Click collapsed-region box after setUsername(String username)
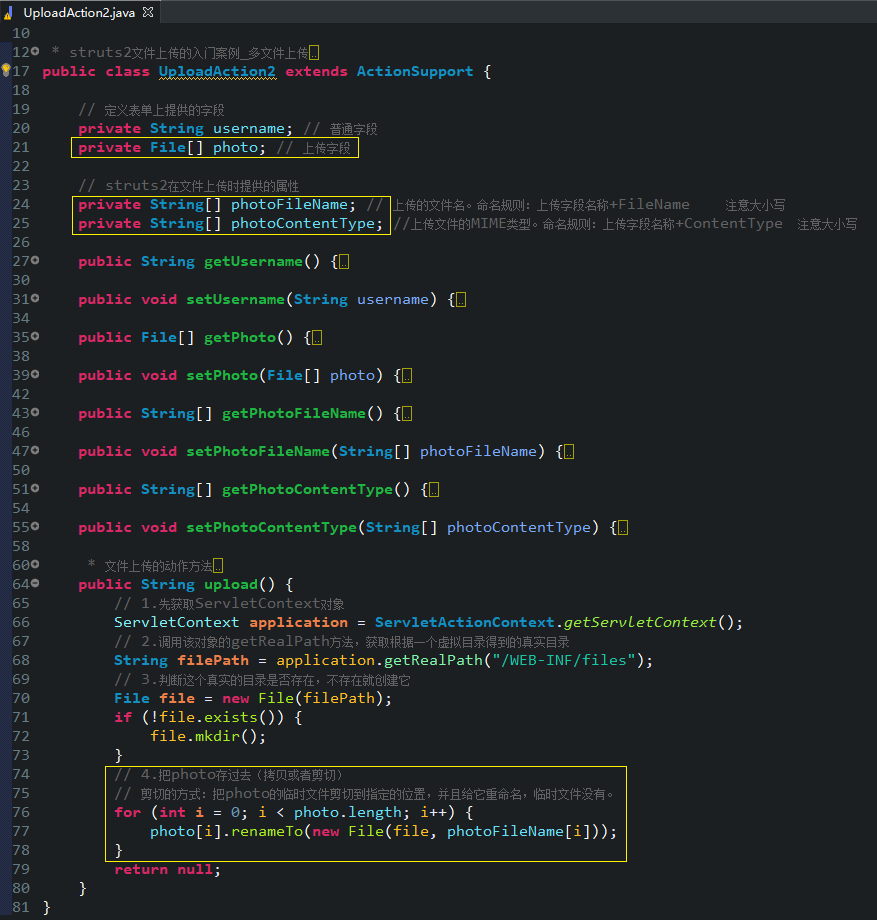 pyautogui.click(x=461, y=300)
